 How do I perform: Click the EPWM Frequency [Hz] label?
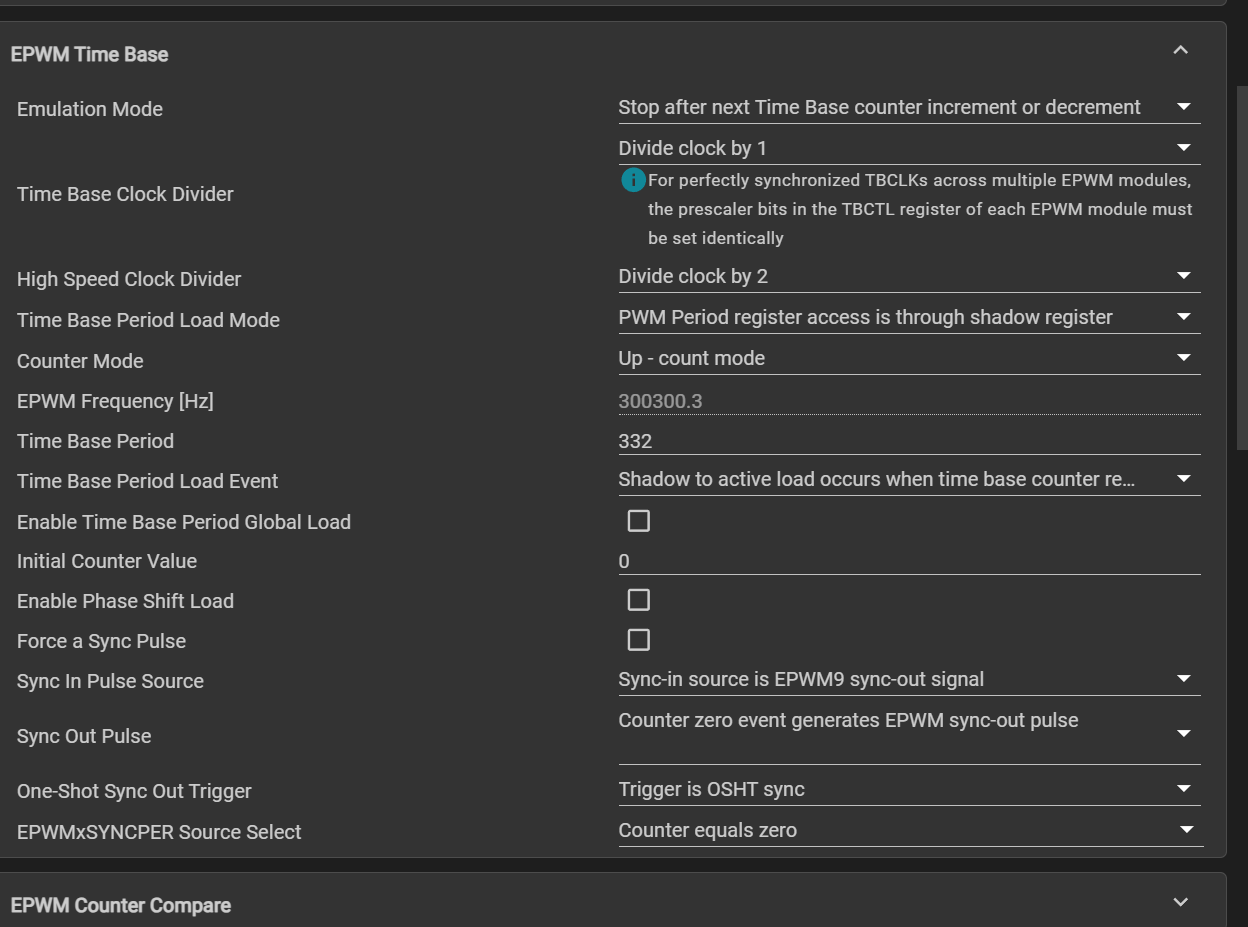tap(115, 401)
